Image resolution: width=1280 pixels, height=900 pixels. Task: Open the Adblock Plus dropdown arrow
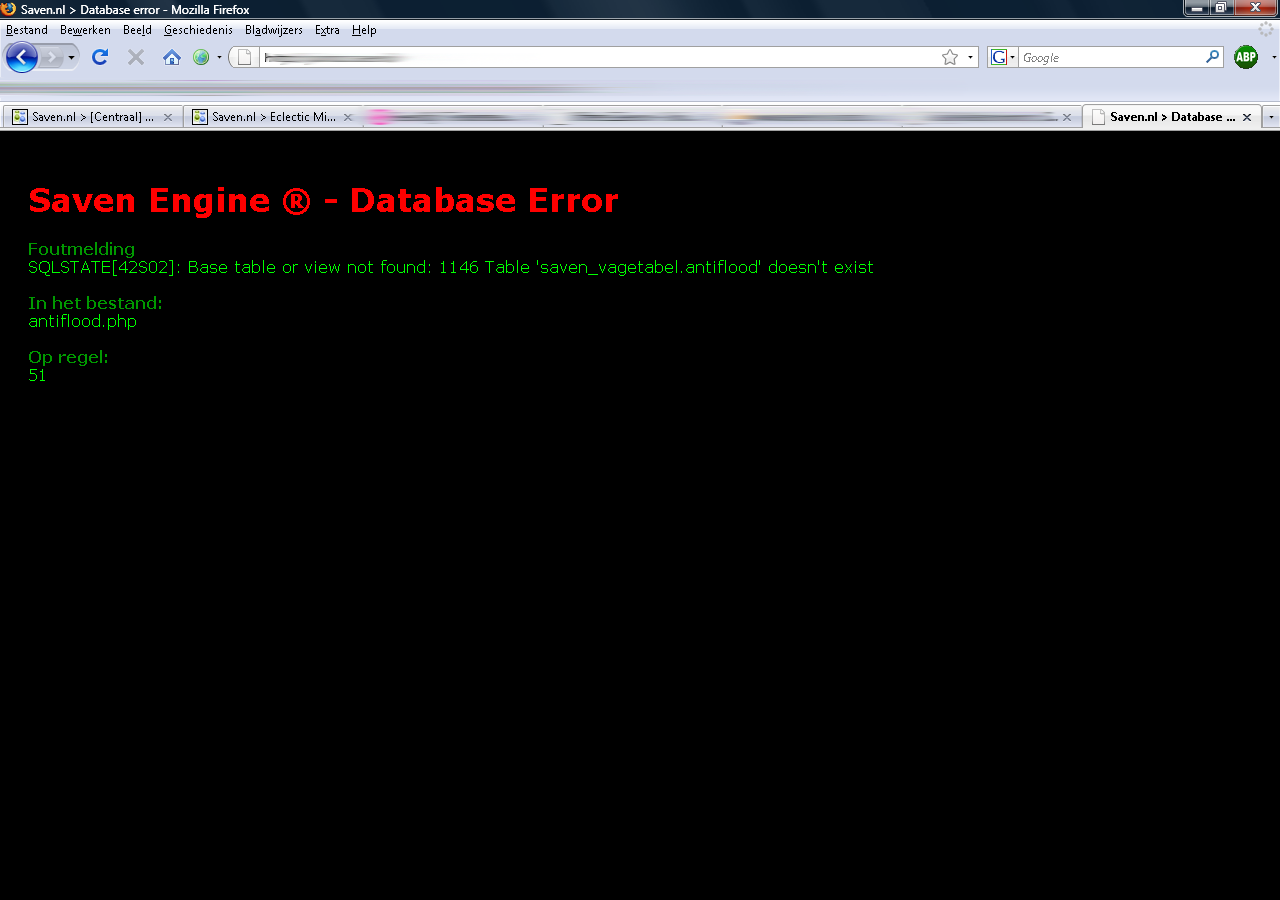(1273, 57)
